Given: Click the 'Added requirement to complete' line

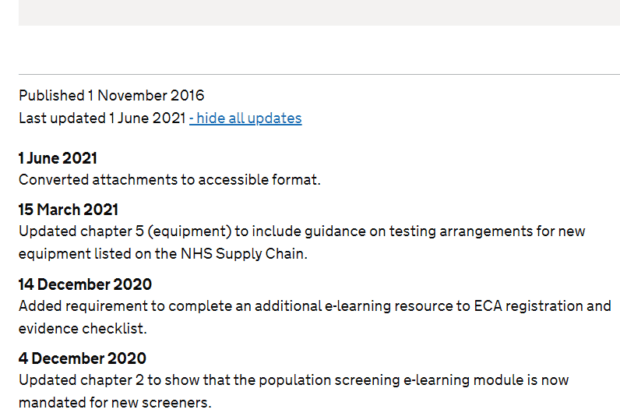Looking at the screenshot, I should point(315,306).
